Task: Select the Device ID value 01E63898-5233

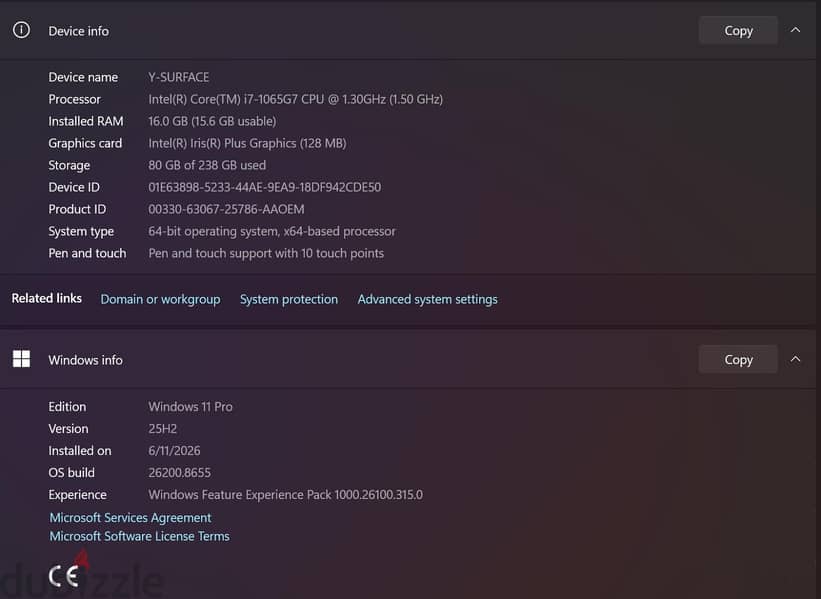Action: click(x=264, y=187)
